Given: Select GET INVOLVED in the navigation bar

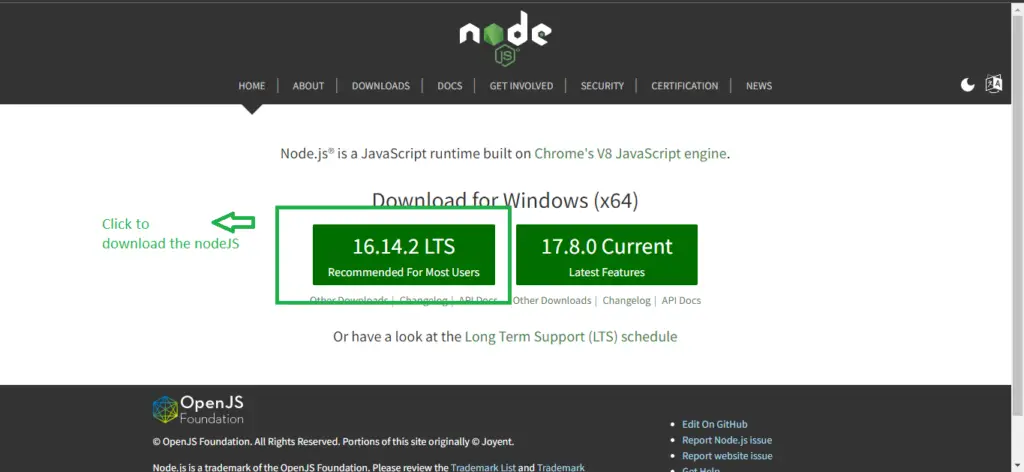Looking at the screenshot, I should click(521, 86).
